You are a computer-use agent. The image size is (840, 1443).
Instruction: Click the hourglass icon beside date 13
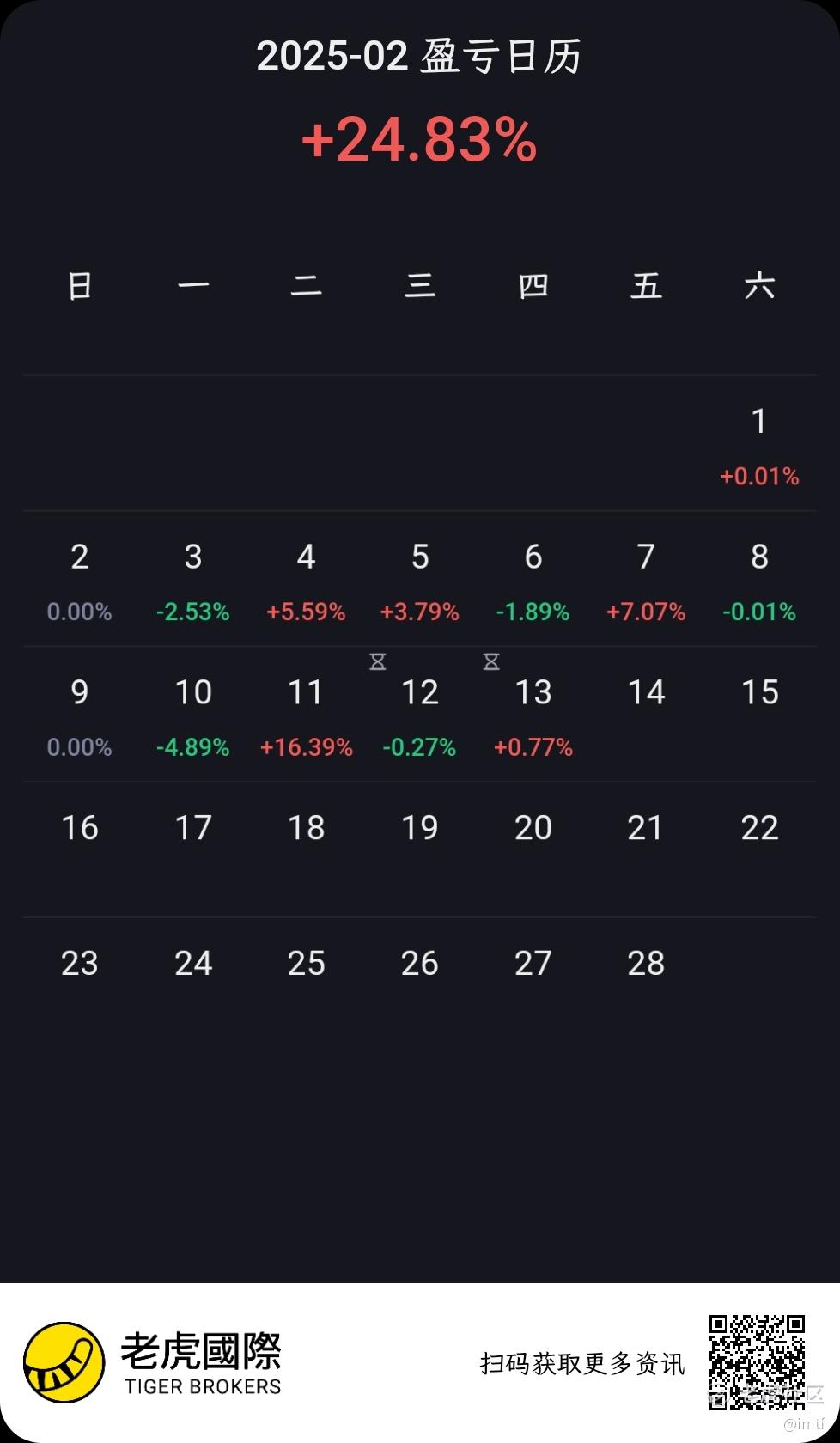[491, 661]
